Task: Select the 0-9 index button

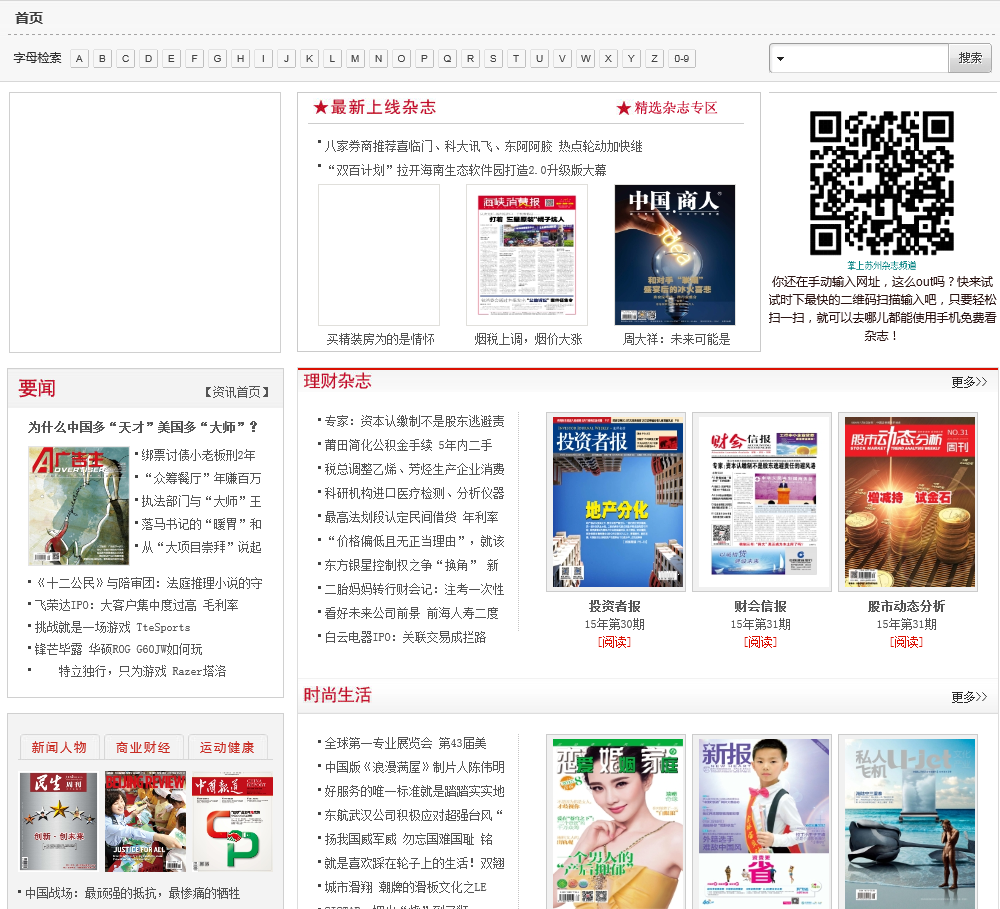Action: click(682, 58)
